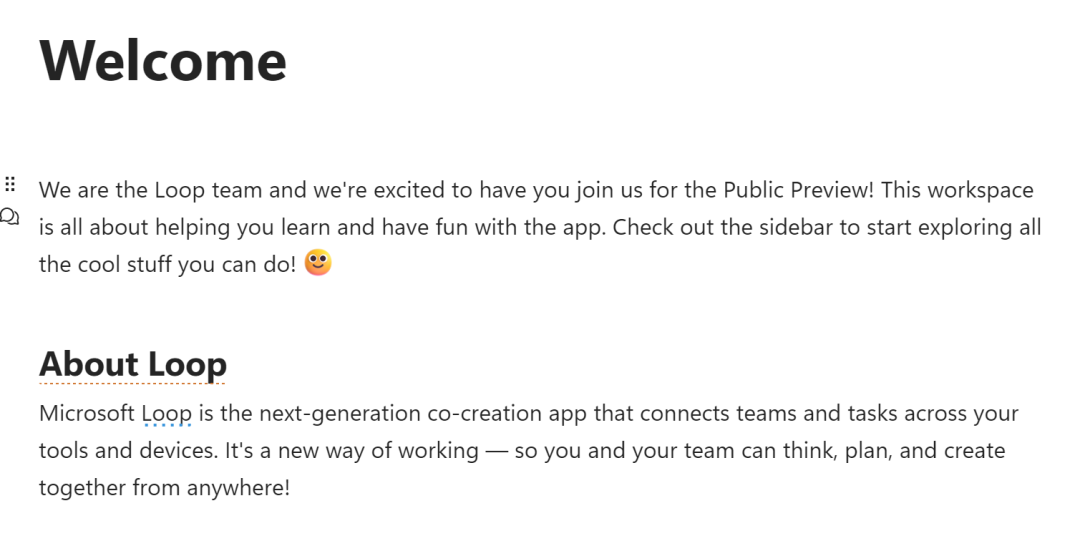The image size is (1080, 536).
Task: Click the "About Loop" heading
Action: click(133, 364)
